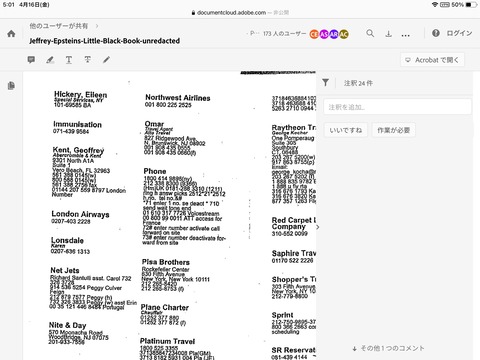Click the Sprint entry heading
Screen dimensions: 480x360
point(283,315)
